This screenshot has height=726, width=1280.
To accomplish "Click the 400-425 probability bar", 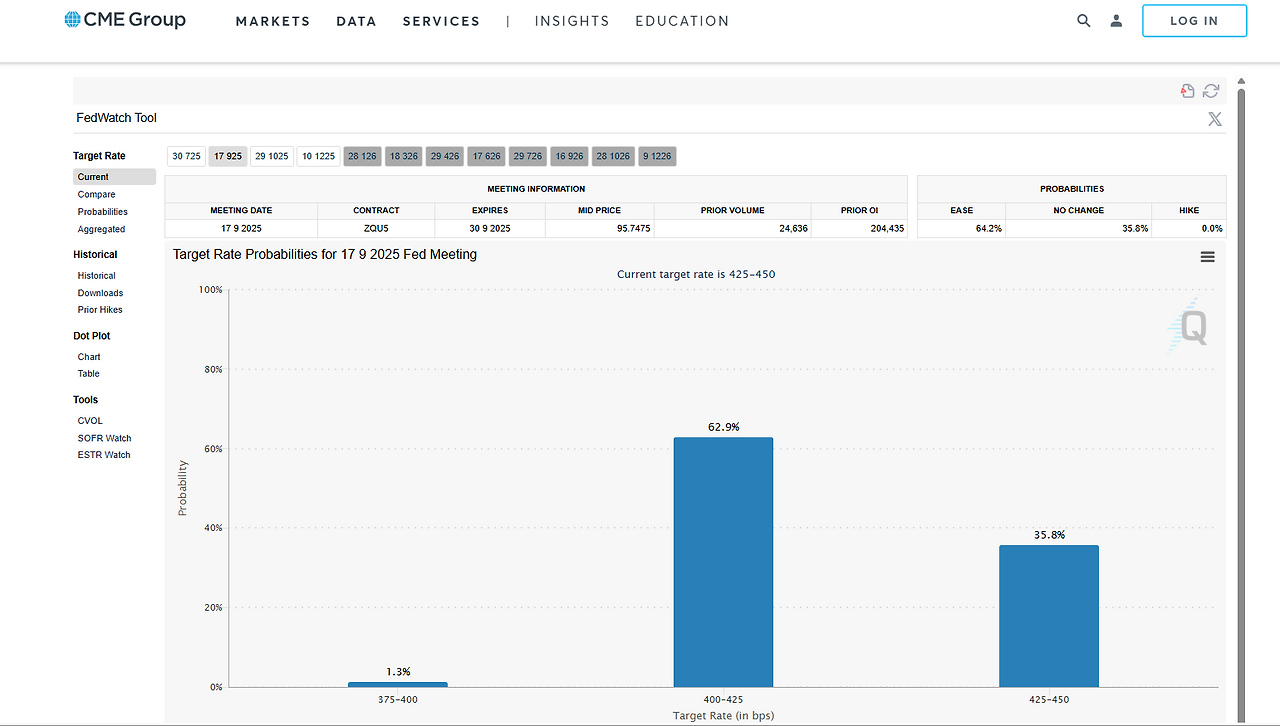I will (723, 562).
